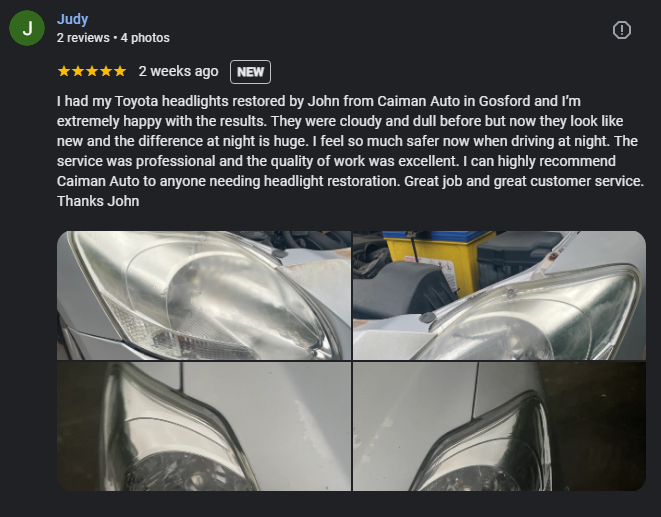Image resolution: width=661 pixels, height=517 pixels.
Task: Open the top-right photo with yellow battery
Action: 500,295
